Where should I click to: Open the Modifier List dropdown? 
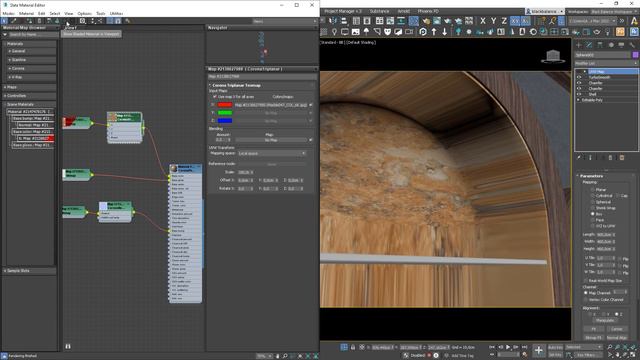606,64
